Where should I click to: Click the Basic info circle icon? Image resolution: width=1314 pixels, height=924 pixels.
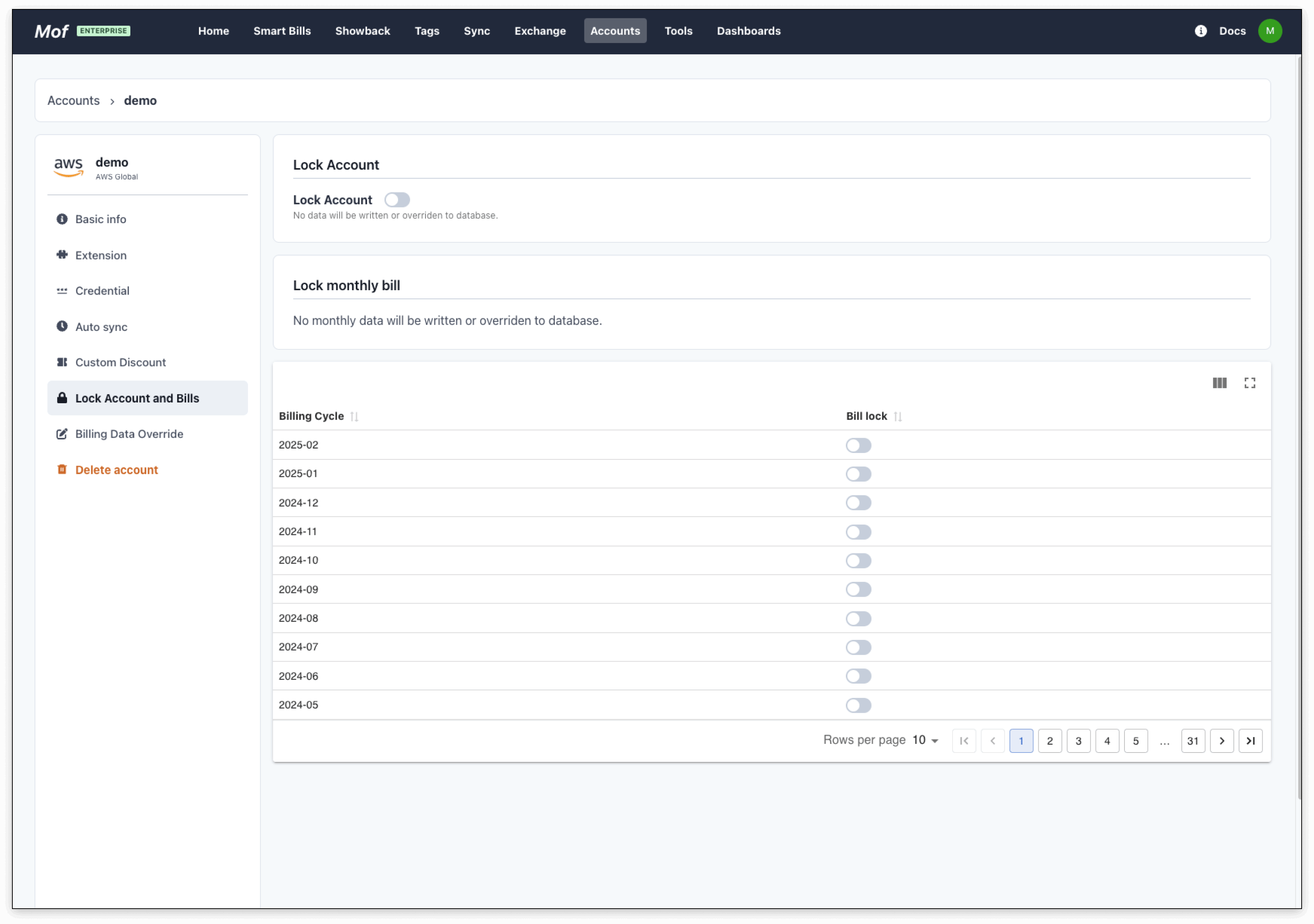tap(62, 219)
